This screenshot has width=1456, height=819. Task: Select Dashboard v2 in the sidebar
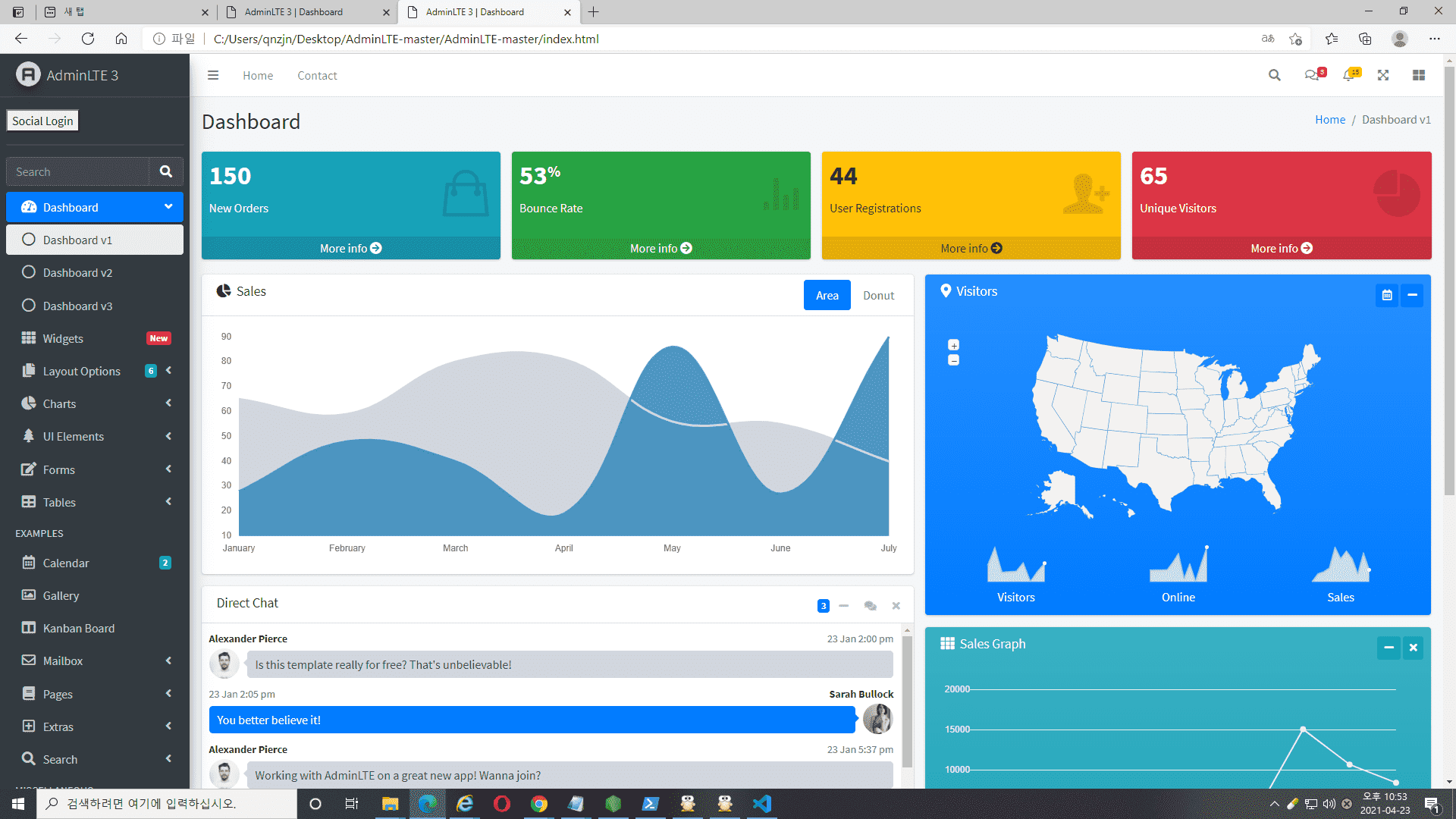[x=77, y=272]
